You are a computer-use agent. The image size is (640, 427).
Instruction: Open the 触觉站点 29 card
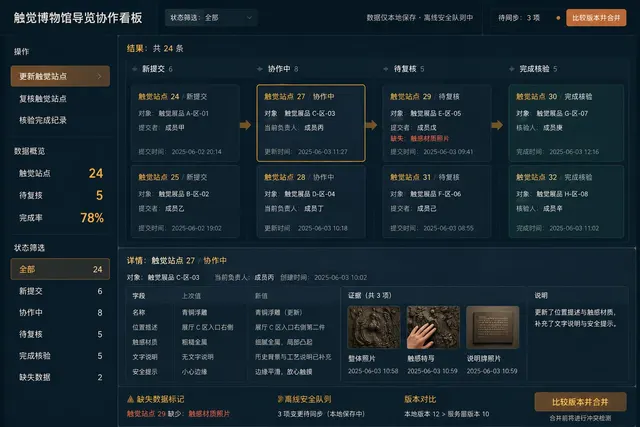(x=437, y=123)
